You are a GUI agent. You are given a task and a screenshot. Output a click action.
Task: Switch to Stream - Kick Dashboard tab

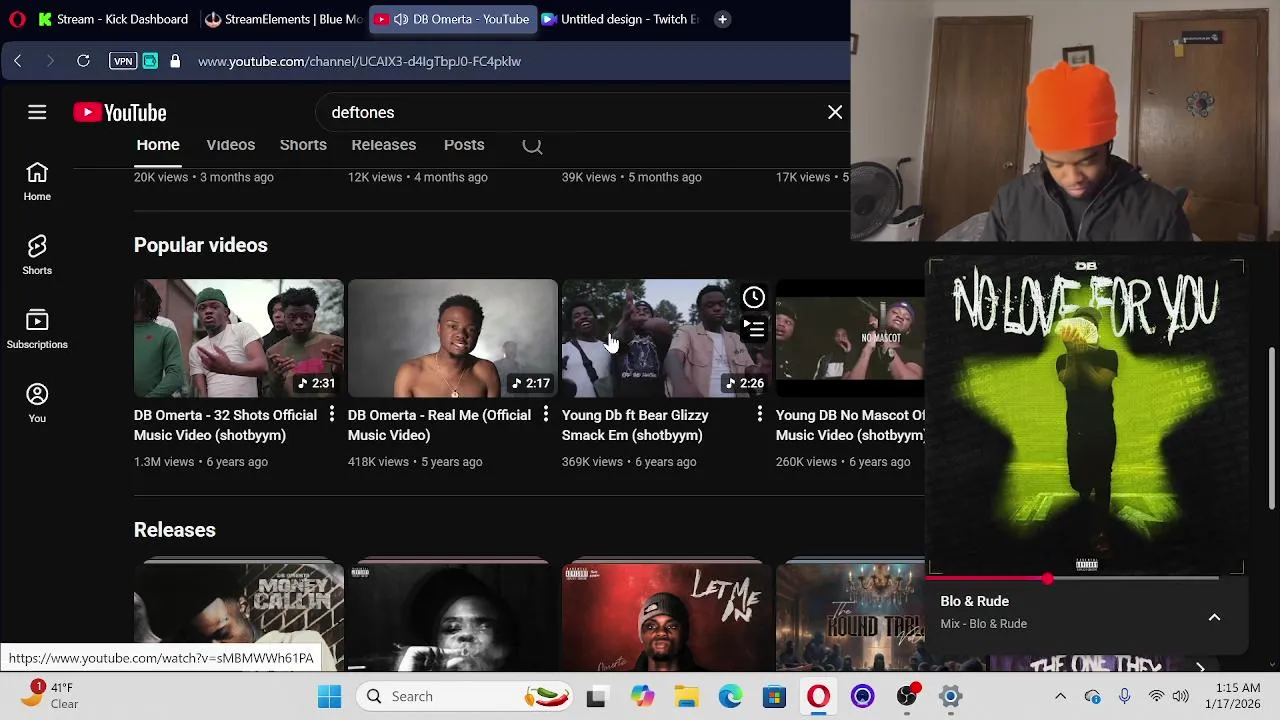[x=113, y=19]
